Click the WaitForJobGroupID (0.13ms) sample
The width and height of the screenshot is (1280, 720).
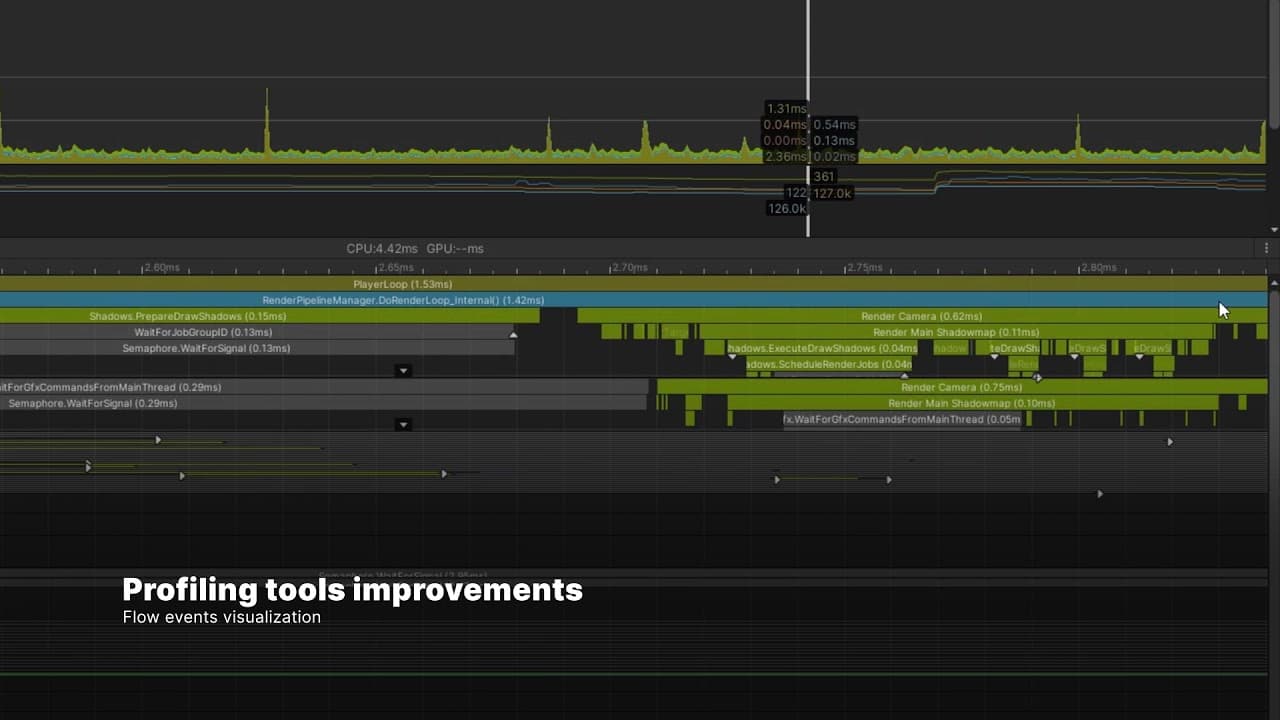click(257, 332)
